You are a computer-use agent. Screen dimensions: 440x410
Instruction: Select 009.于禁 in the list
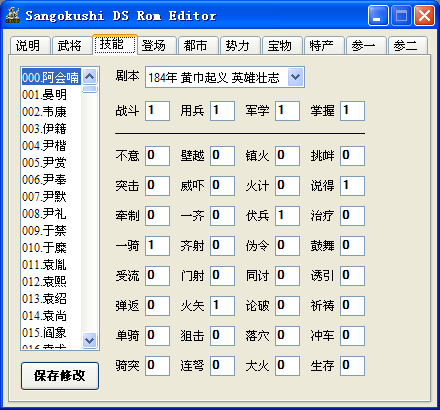[x=51, y=230]
